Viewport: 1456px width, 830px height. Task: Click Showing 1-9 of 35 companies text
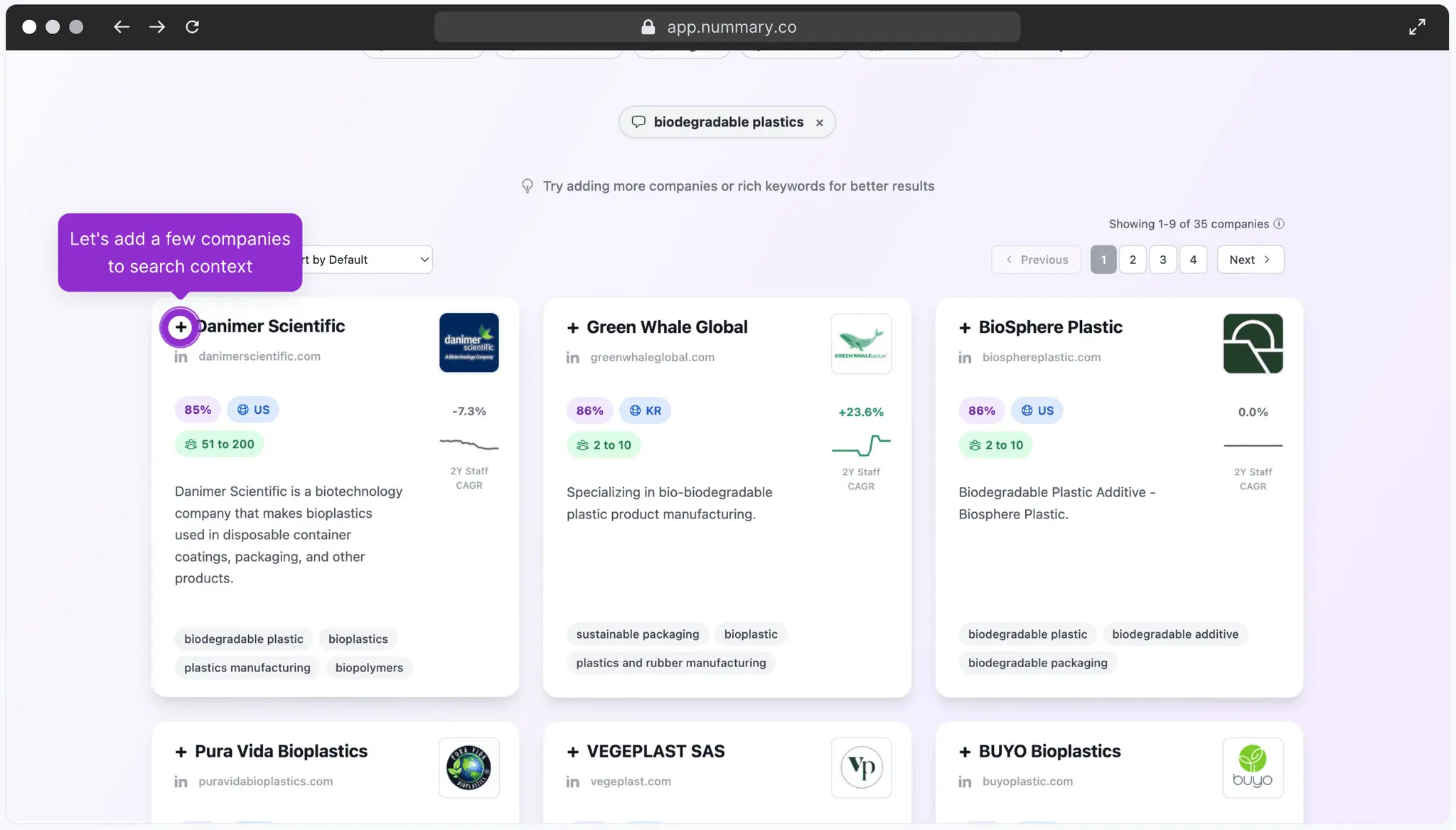tap(1189, 224)
